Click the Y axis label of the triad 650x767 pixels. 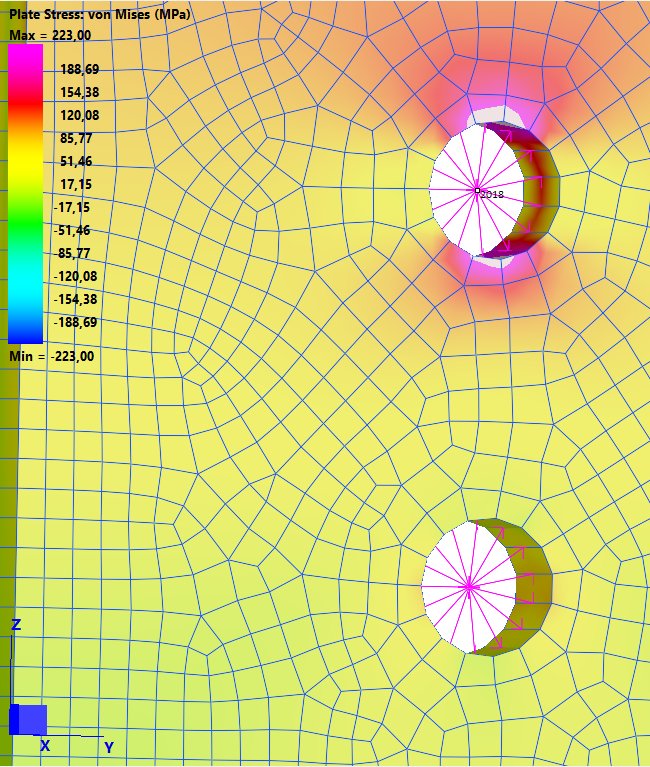point(109,747)
